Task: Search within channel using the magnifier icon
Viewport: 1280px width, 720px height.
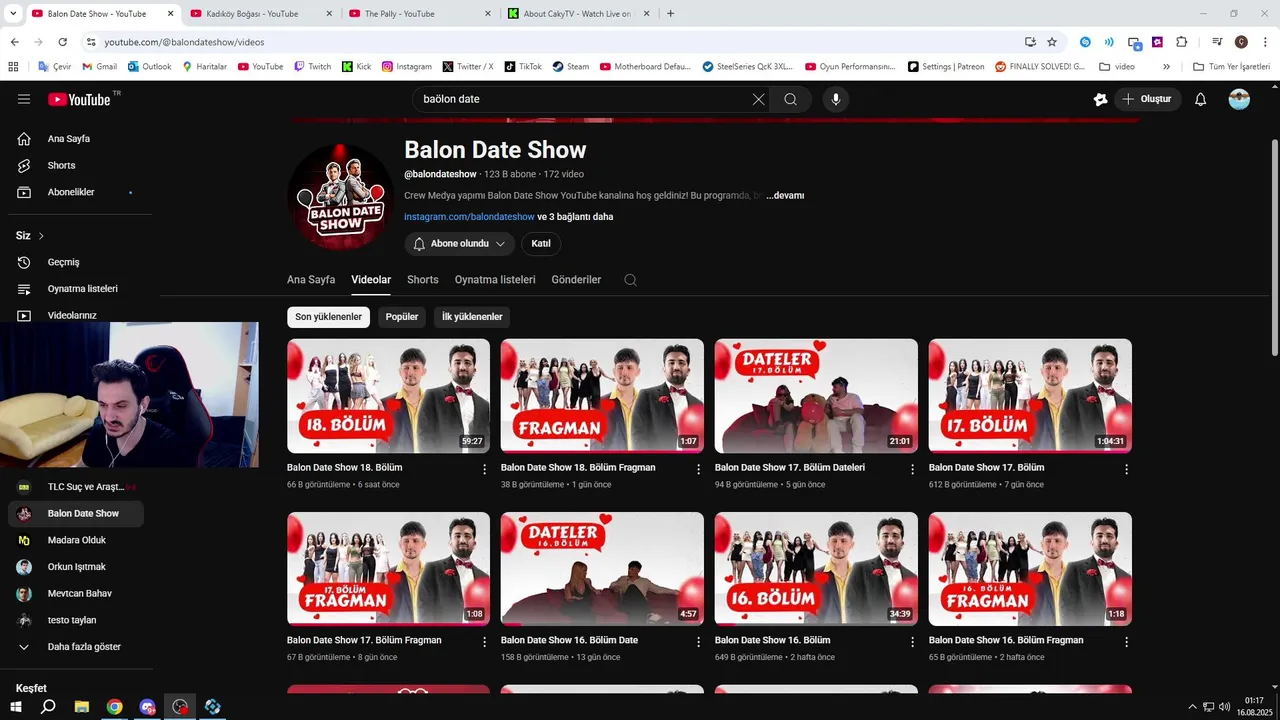Action: pos(630,280)
